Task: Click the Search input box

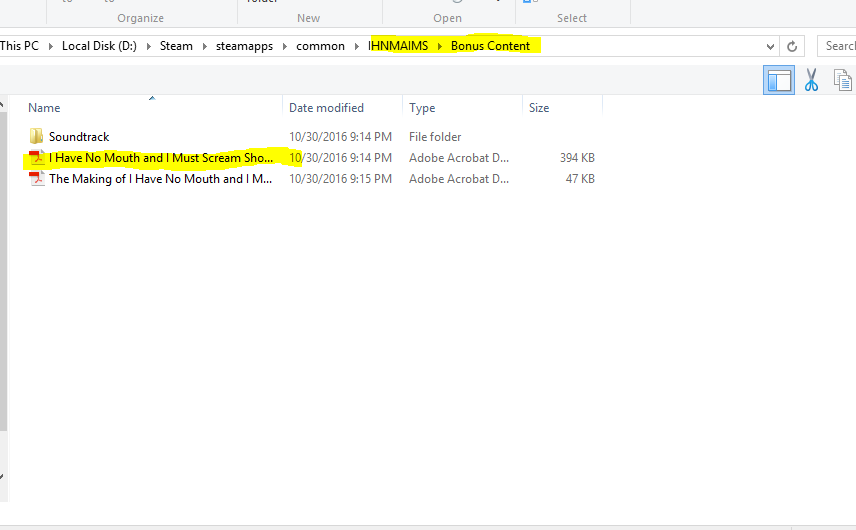Action: (836, 46)
